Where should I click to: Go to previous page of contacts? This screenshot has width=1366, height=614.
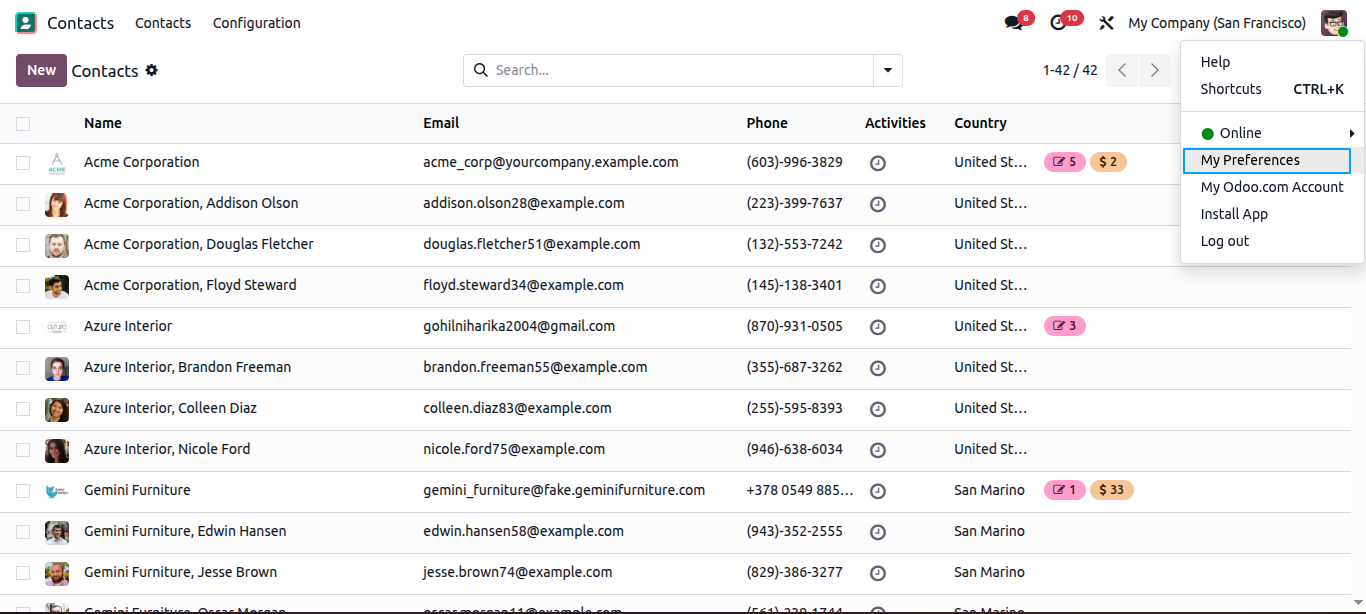[x=1122, y=70]
